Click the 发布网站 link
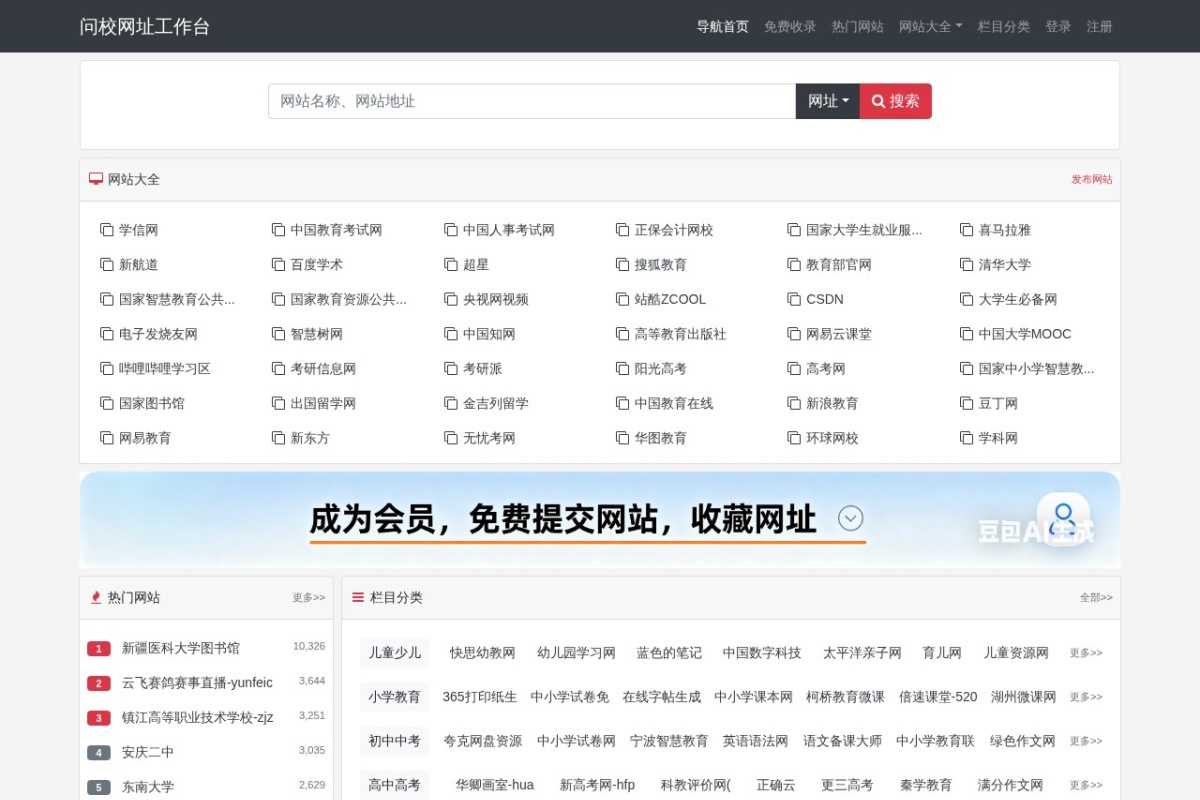Viewport: 1200px width, 800px height. tap(1092, 180)
